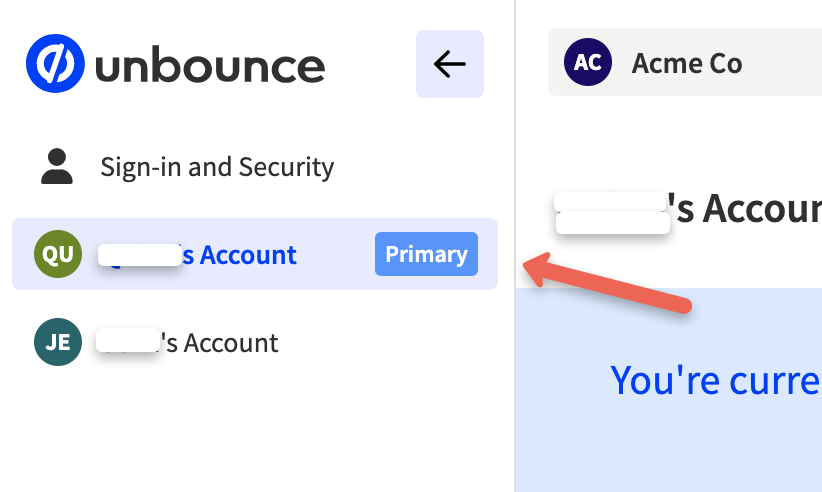
Task: Click the green QU avatar
Action: pos(58,254)
